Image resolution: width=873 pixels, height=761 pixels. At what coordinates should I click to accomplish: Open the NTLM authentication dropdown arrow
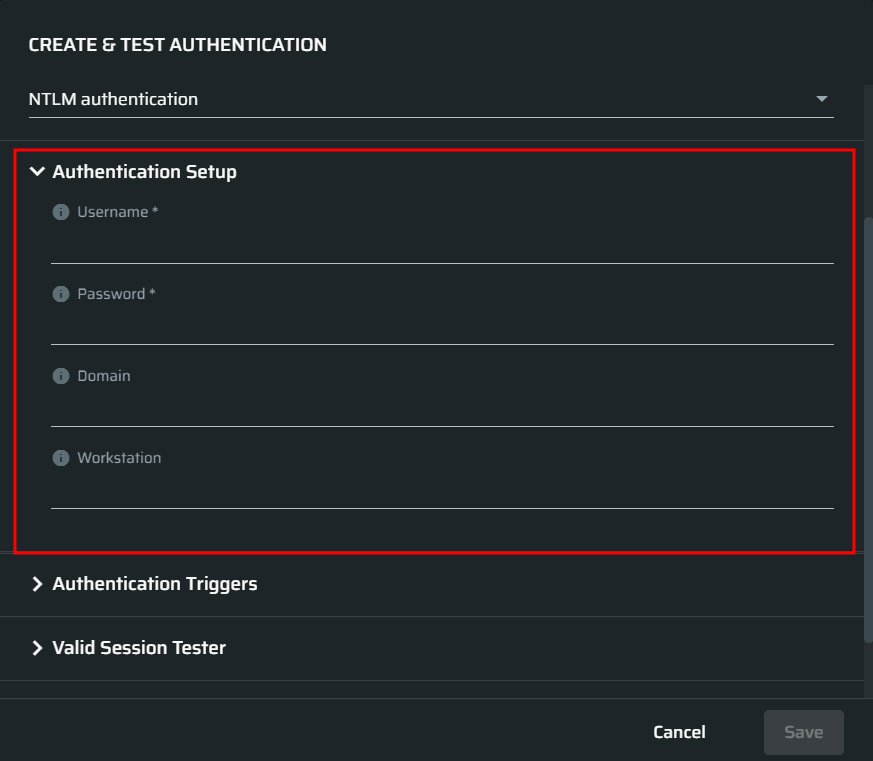point(821,99)
